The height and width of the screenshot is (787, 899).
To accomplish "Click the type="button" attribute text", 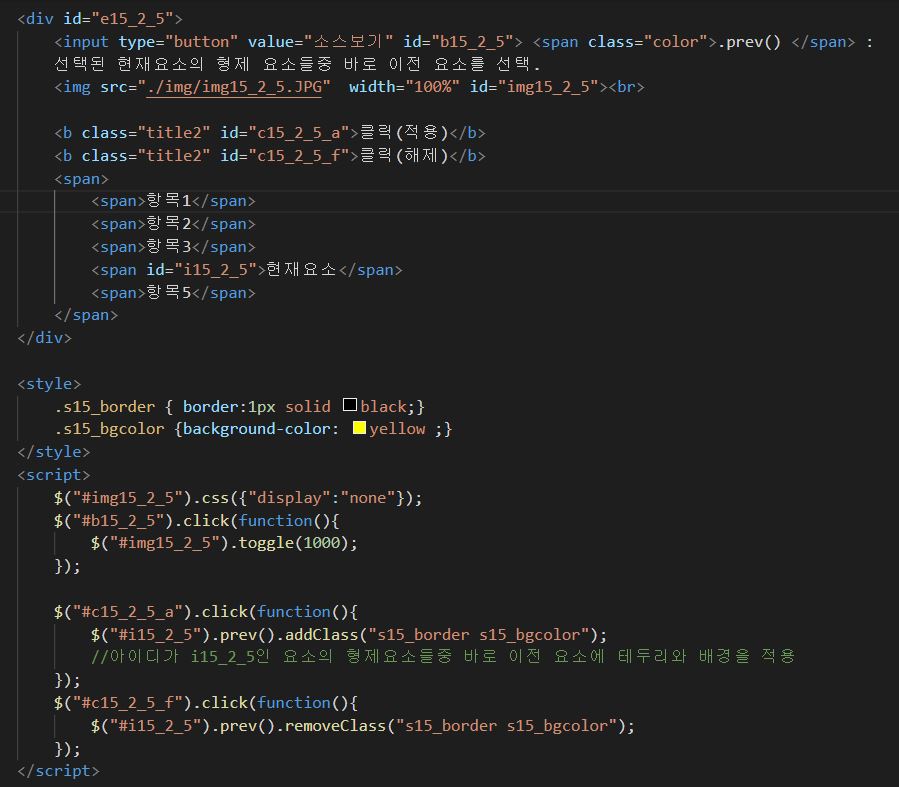I will click(178, 42).
